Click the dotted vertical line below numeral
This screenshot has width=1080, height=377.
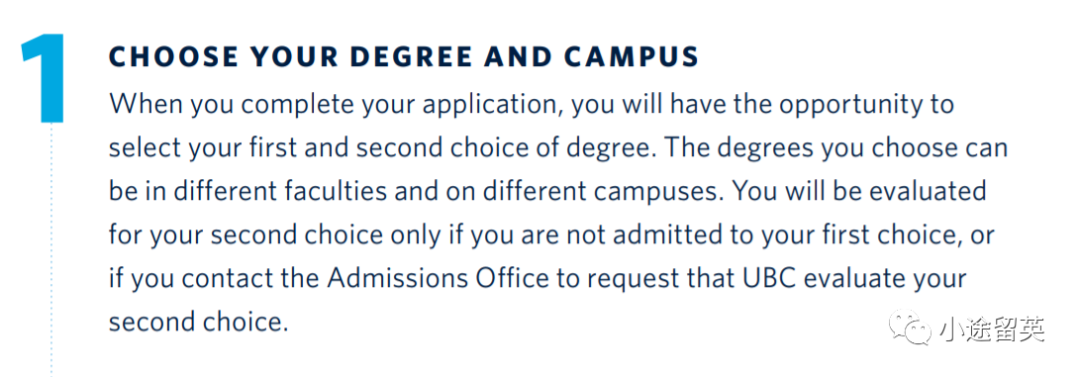(x=51, y=250)
